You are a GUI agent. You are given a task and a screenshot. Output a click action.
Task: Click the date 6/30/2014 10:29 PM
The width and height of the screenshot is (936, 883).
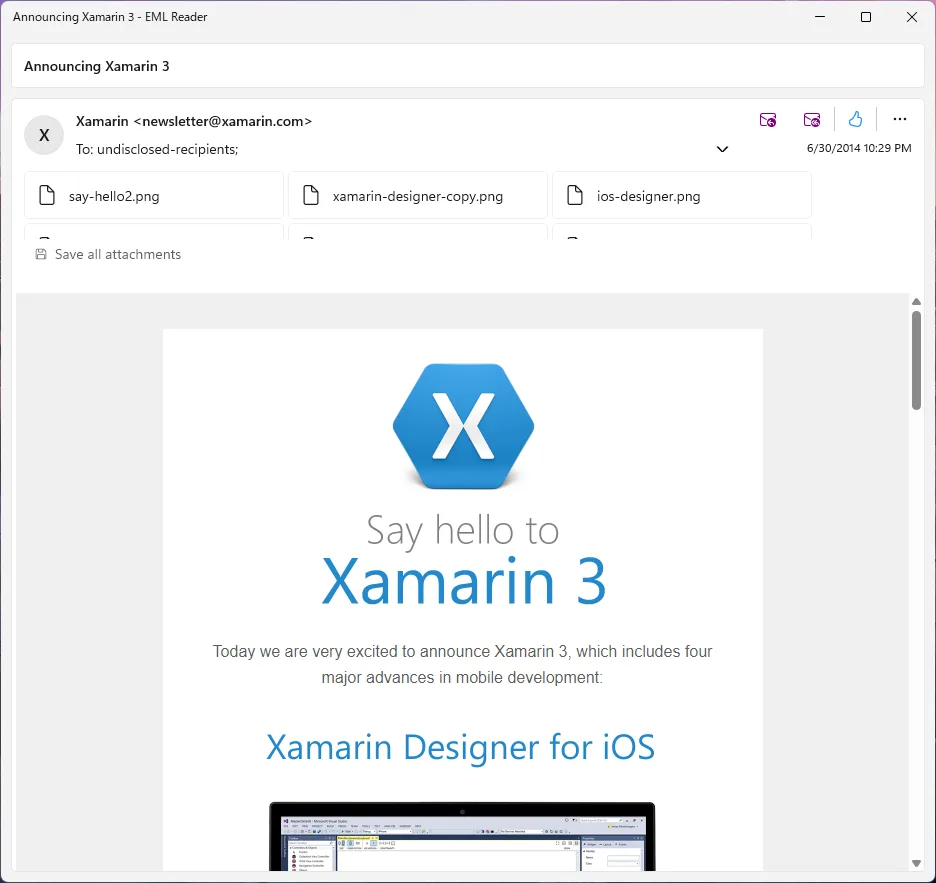pos(859,148)
